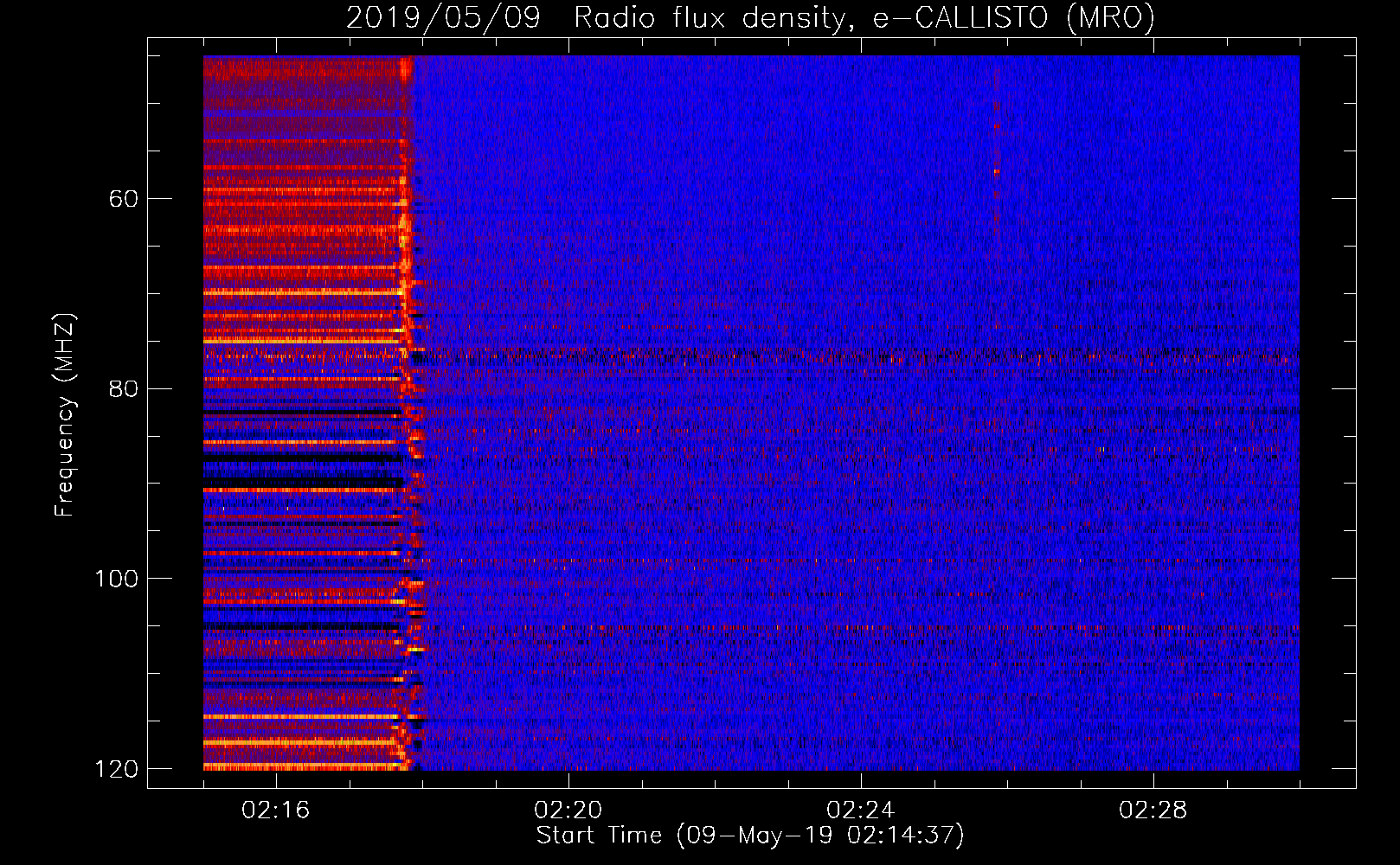Select the 120 frequency tick label

[x=116, y=769]
